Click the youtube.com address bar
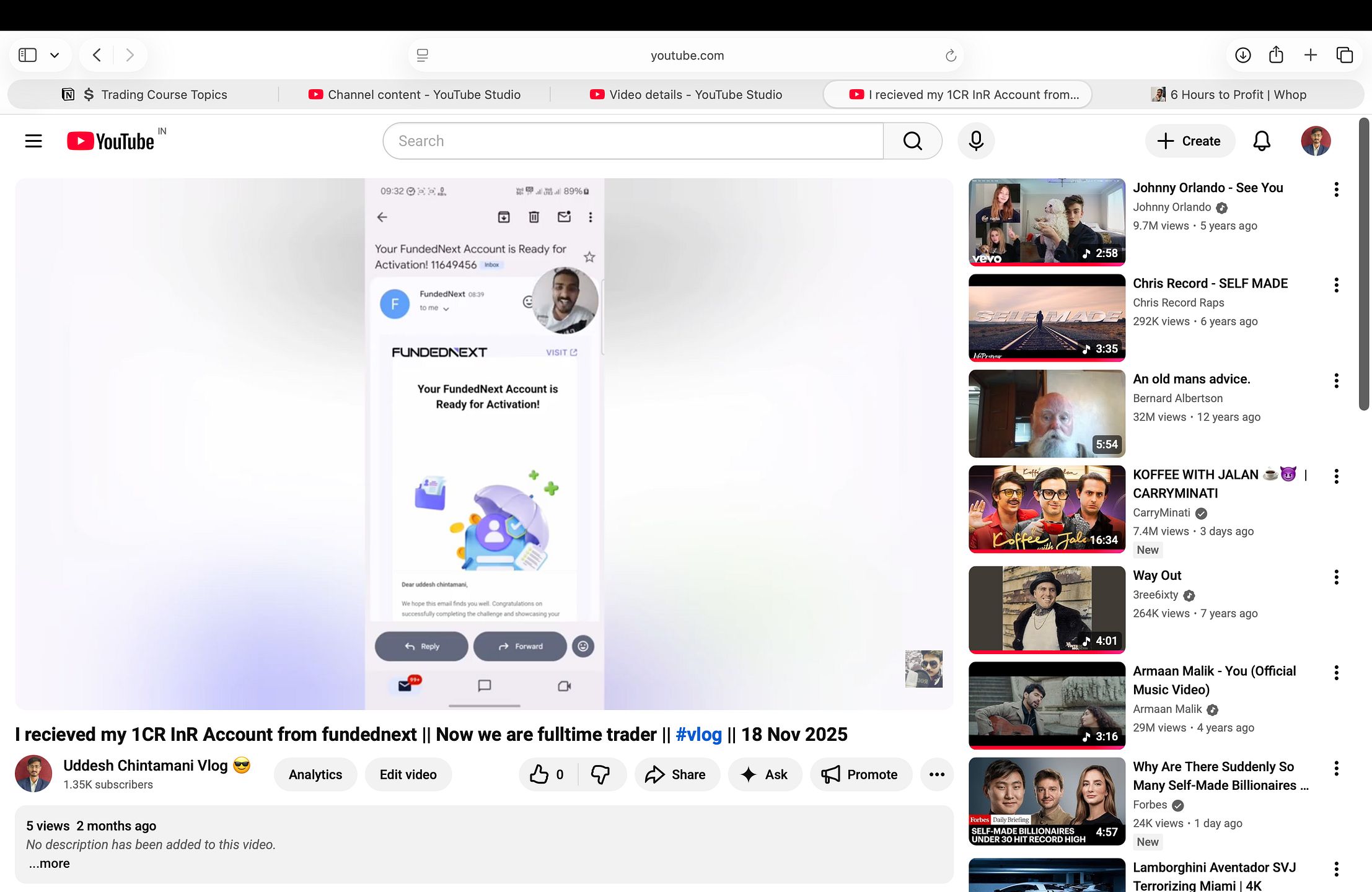Image resolution: width=1372 pixels, height=892 pixels. 687,56
